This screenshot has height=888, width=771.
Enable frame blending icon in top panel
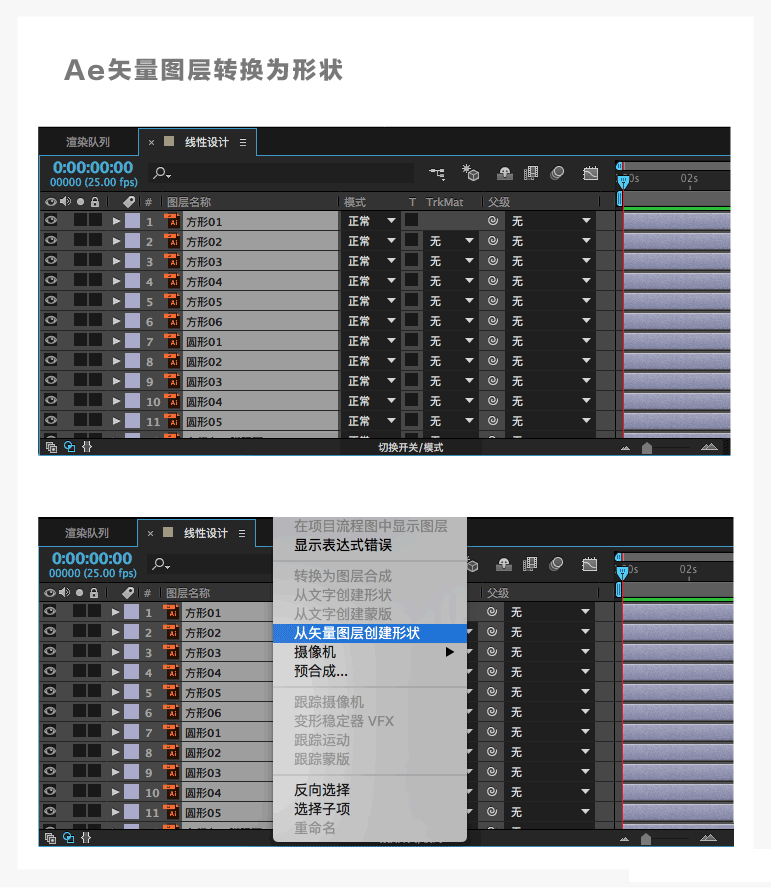531,173
